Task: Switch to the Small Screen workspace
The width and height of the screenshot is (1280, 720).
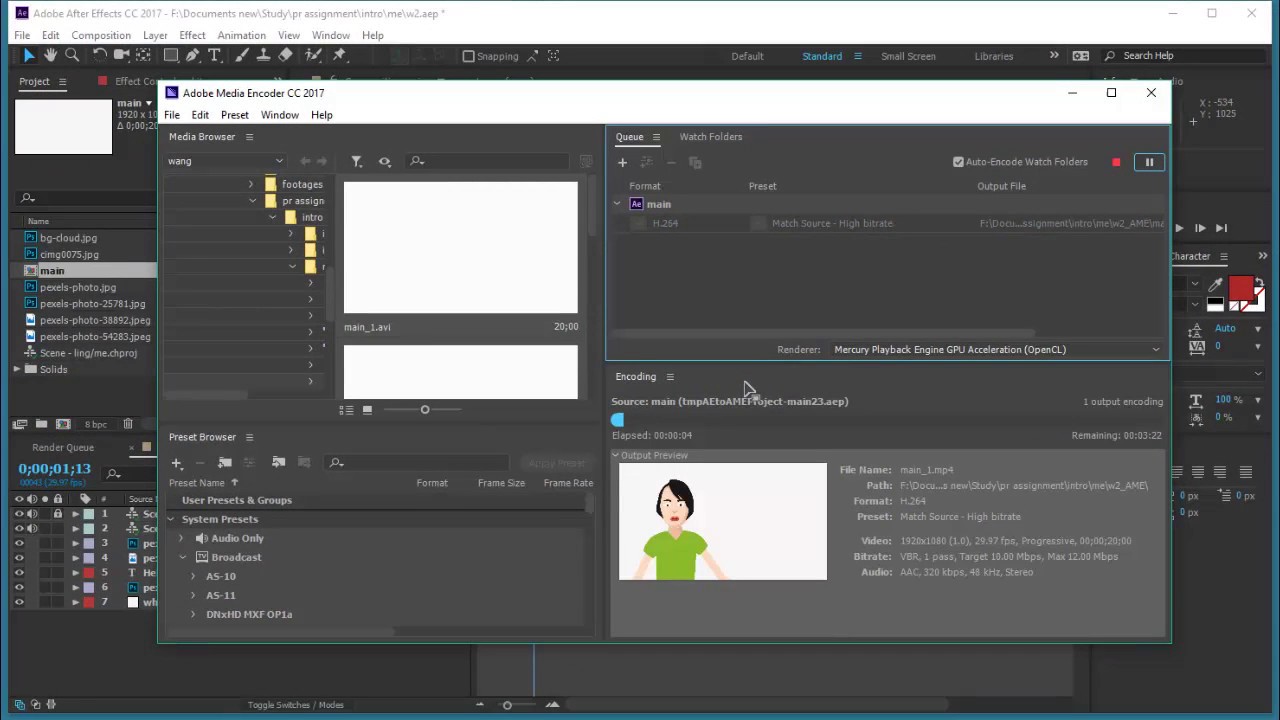Action: (908, 56)
